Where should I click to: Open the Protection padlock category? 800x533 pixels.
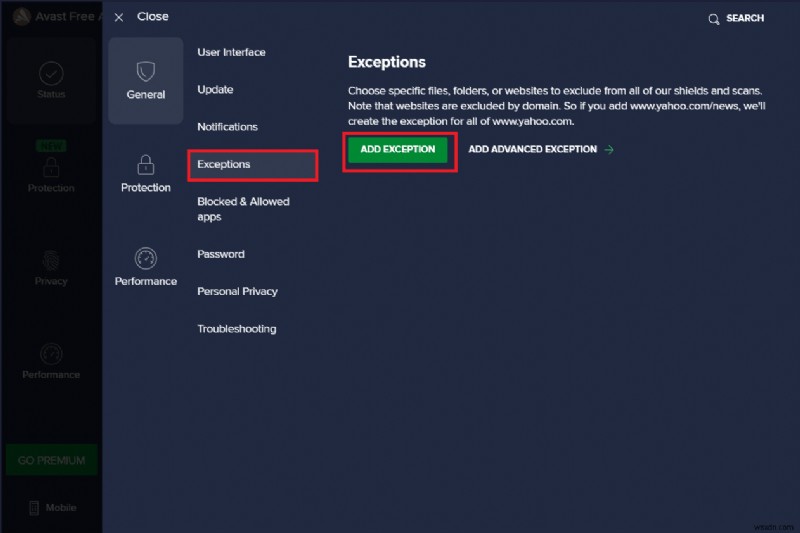click(x=146, y=165)
